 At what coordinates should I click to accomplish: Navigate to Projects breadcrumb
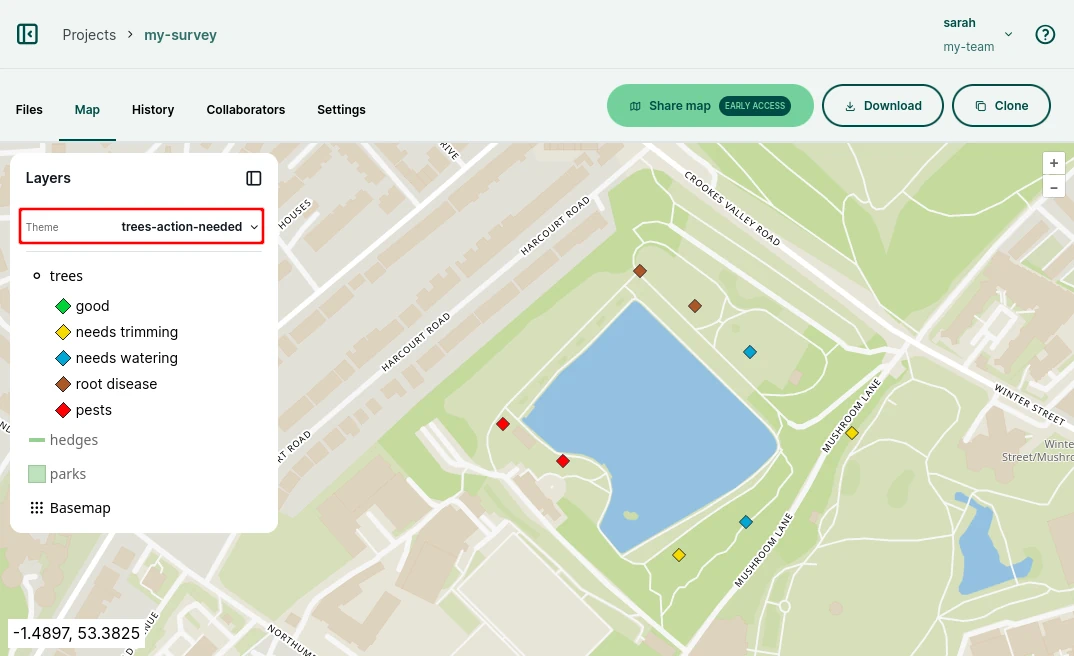coord(89,35)
